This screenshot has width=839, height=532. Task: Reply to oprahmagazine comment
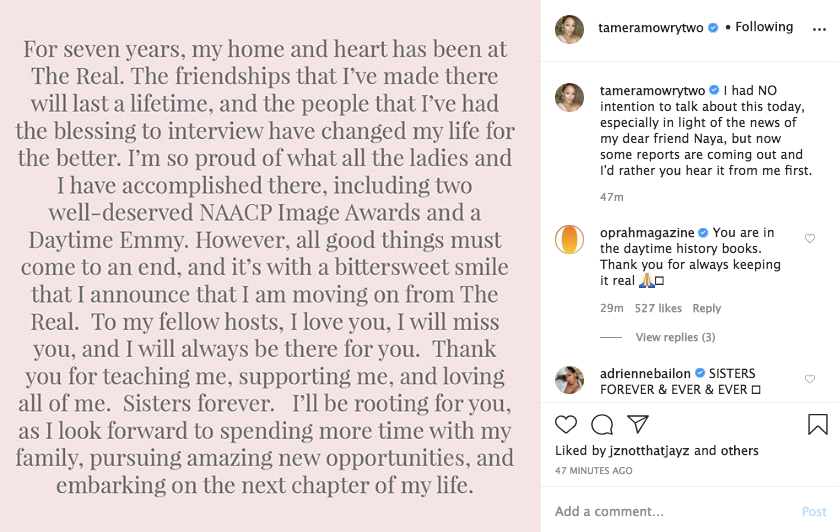(x=706, y=309)
